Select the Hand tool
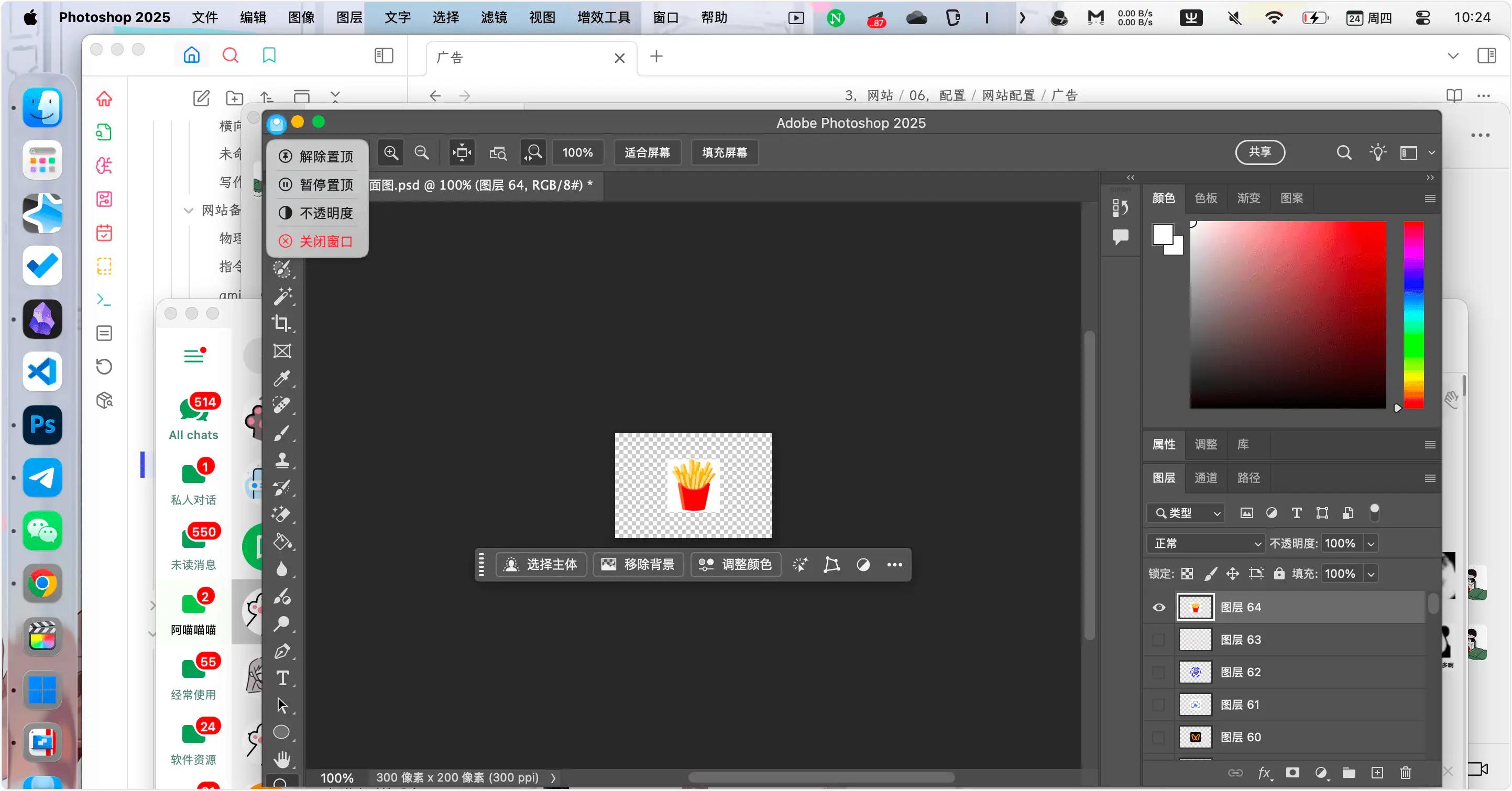Viewport: 1512px width, 791px height. pyautogui.click(x=282, y=760)
